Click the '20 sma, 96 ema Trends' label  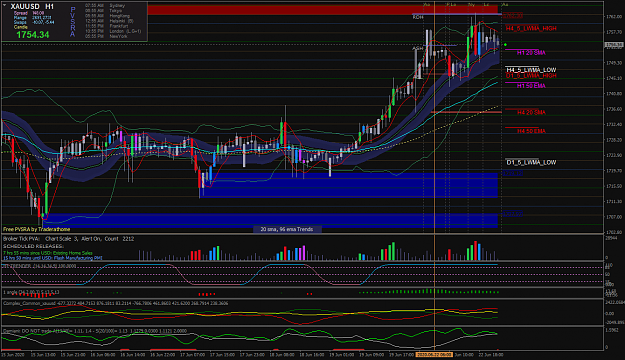point(287,229)
